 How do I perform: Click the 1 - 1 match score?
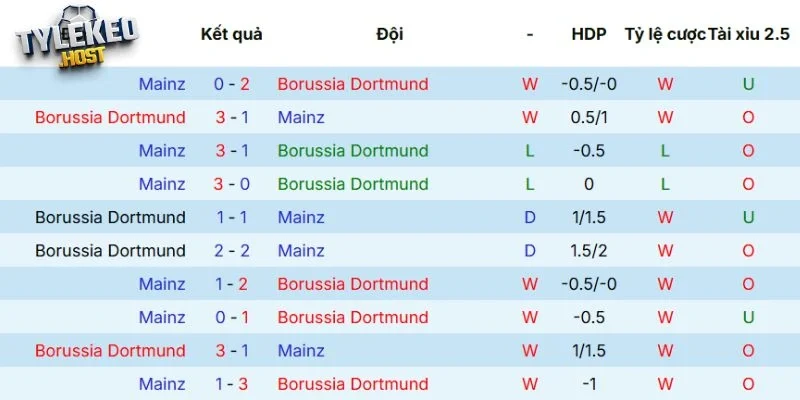(231, 217)
